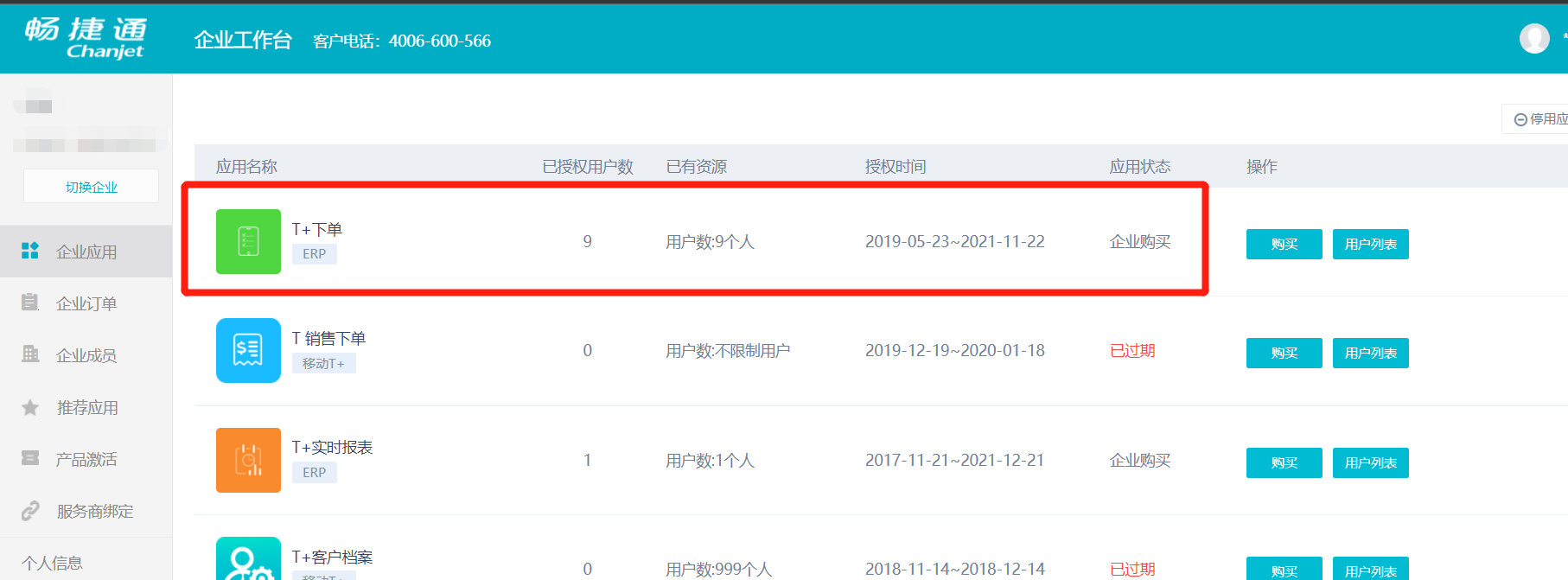The height and width of the screenshot is (580, 1568).
Task: Click the date range 2018-11-14~2018-12-14
Action: [955, 569]
